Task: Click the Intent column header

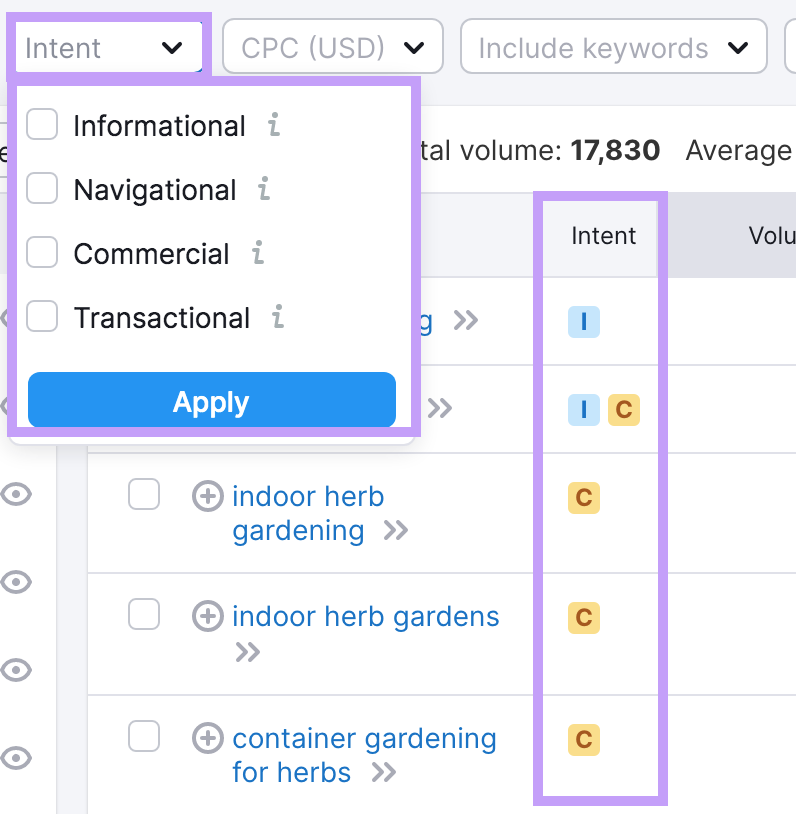Action: click(x=602, y=236)
